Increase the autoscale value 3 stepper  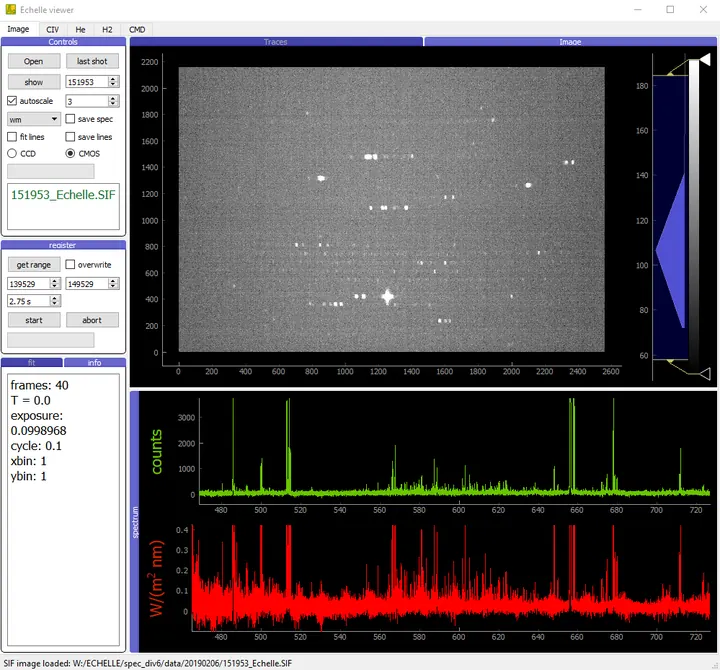point(113,98)
